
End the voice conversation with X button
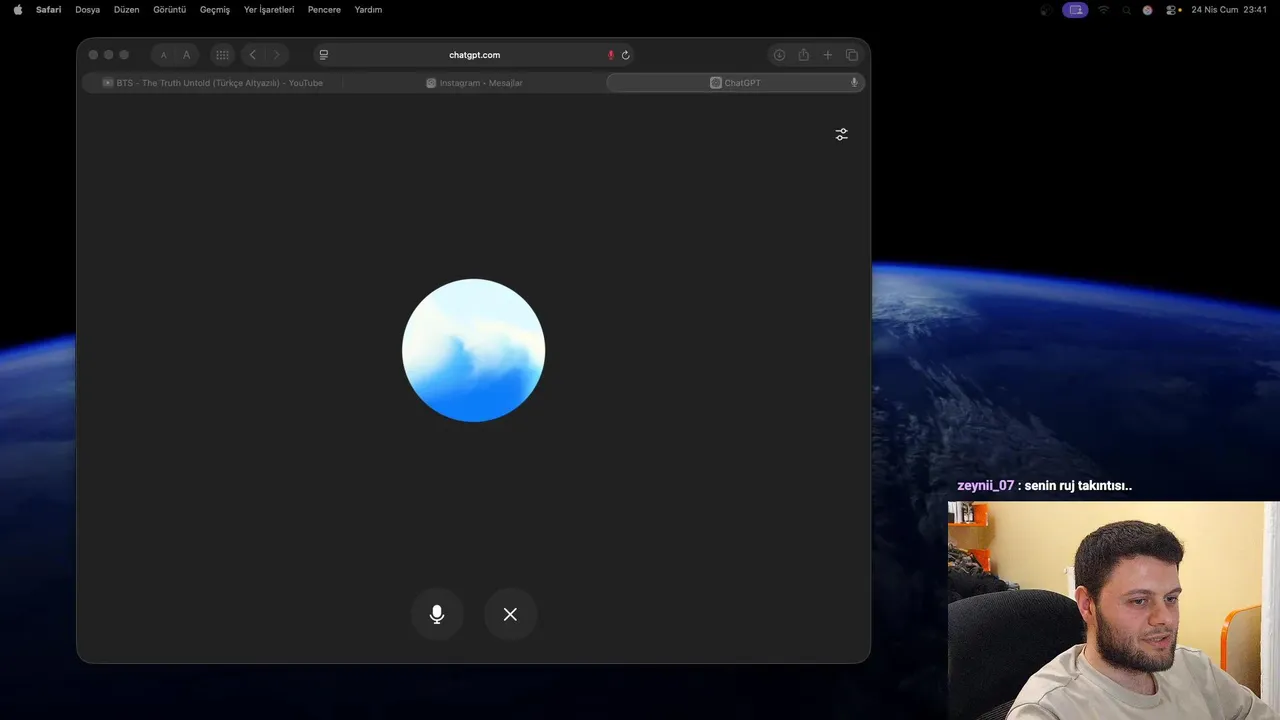coord(510,614)
